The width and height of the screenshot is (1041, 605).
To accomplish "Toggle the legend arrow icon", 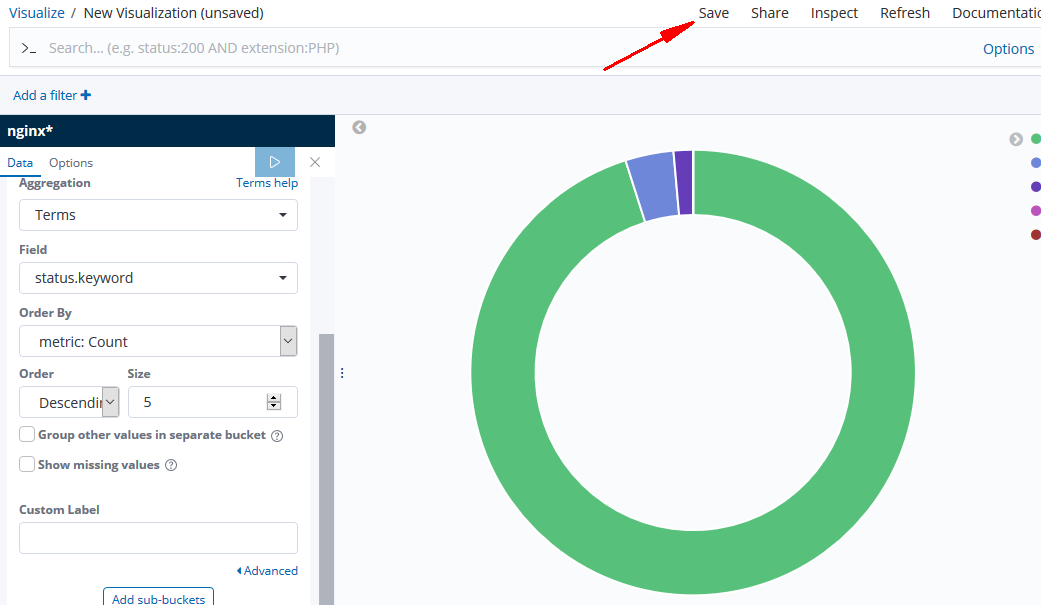I will tap(1016, 139).
